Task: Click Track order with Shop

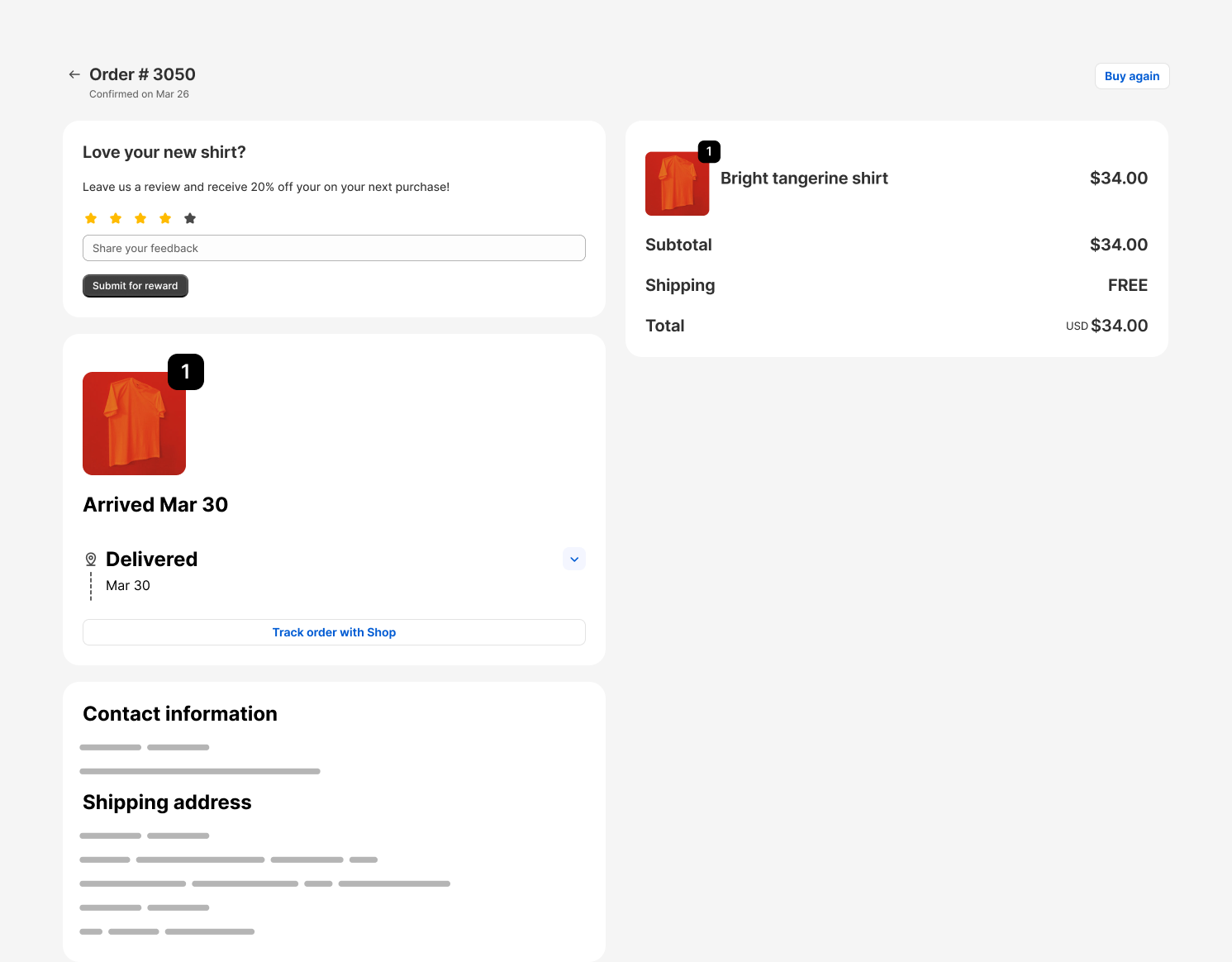Action: click(334, 632)
